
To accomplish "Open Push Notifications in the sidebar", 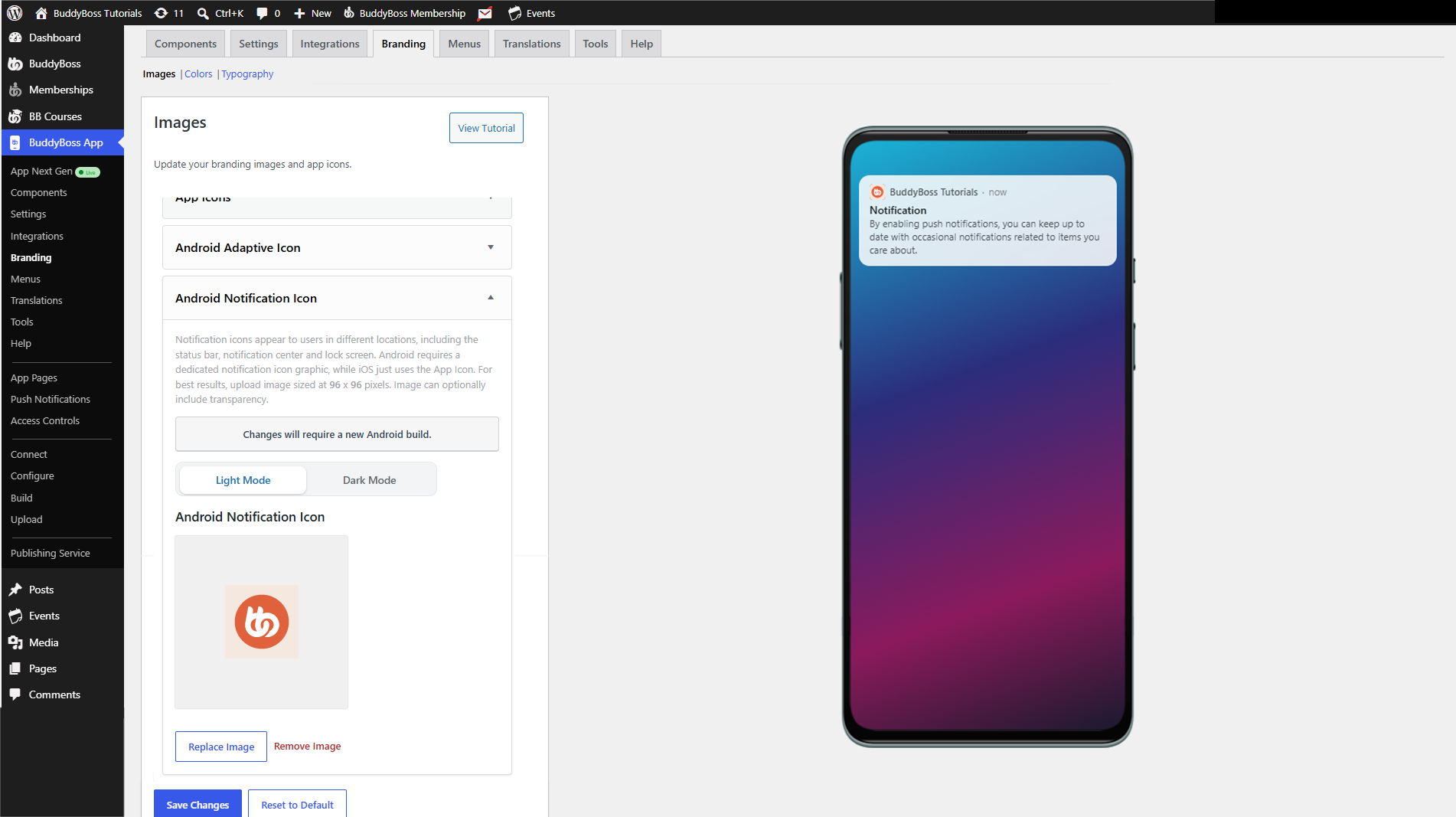I will coord(51,399).
